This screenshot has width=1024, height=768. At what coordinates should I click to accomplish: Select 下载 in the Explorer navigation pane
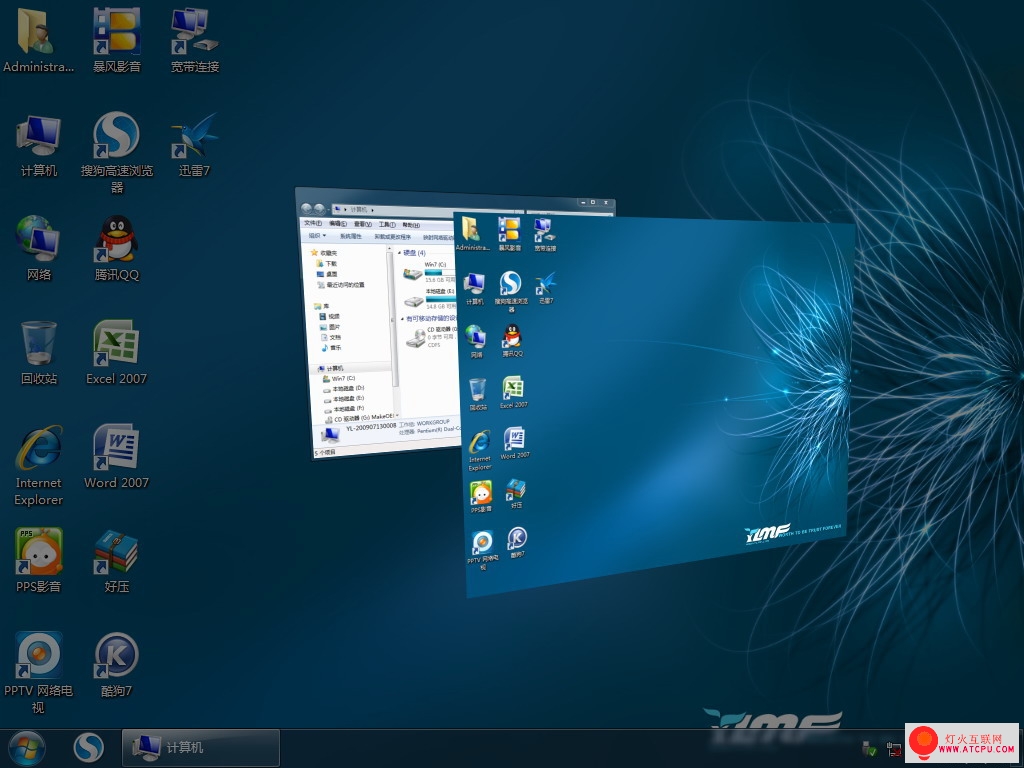pos(327,263)
